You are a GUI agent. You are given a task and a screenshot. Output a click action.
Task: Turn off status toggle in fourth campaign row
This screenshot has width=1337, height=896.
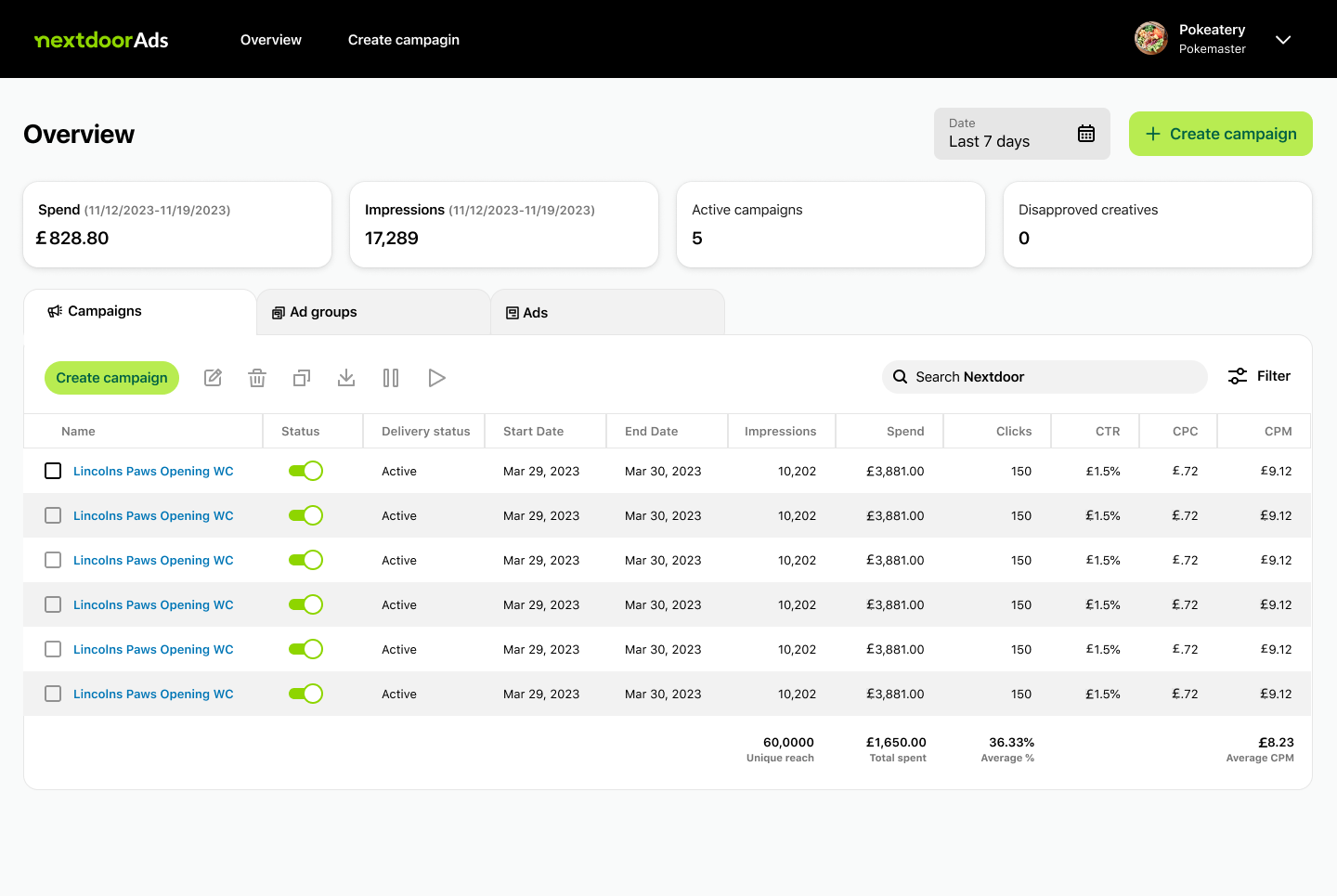click(x=305, y=604)
